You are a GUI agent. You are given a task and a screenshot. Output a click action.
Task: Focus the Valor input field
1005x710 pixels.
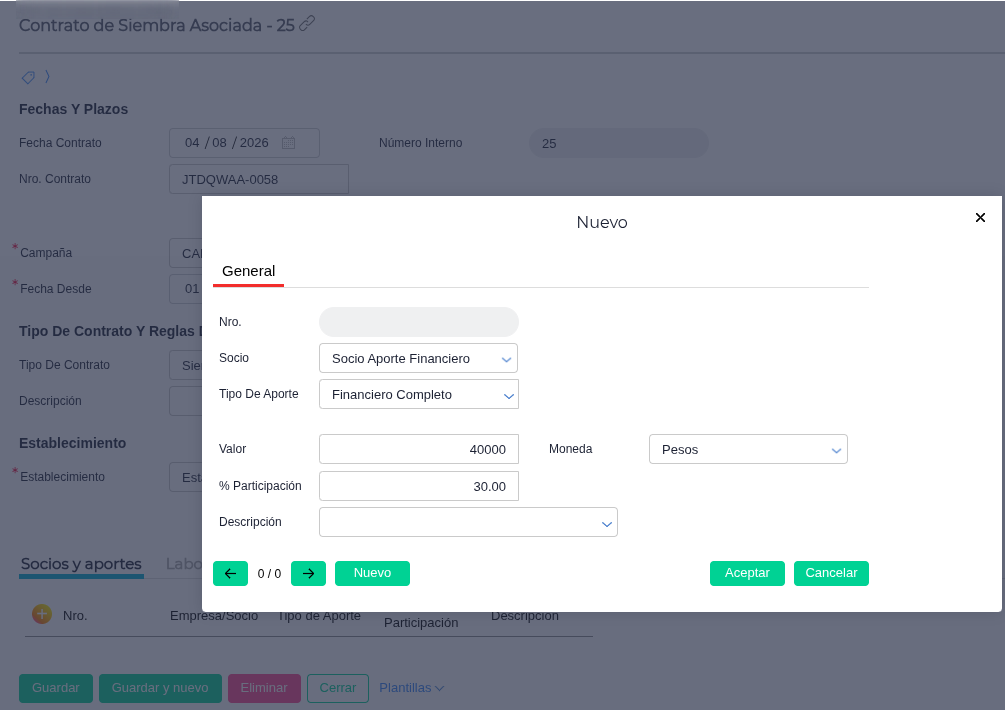(x=419, y=449)
